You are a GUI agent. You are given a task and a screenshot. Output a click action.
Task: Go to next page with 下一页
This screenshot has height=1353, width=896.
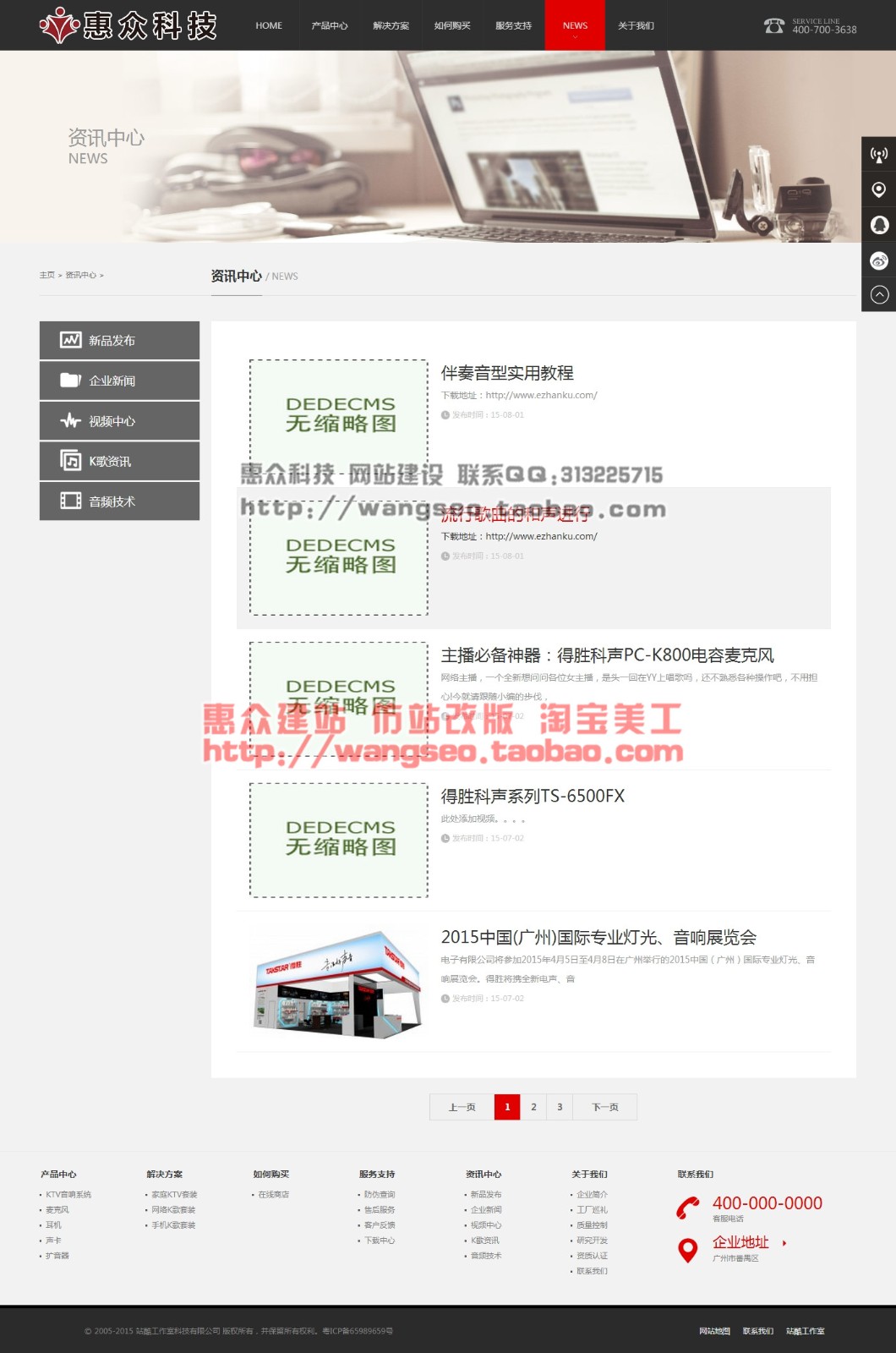tap(605, 1107)
